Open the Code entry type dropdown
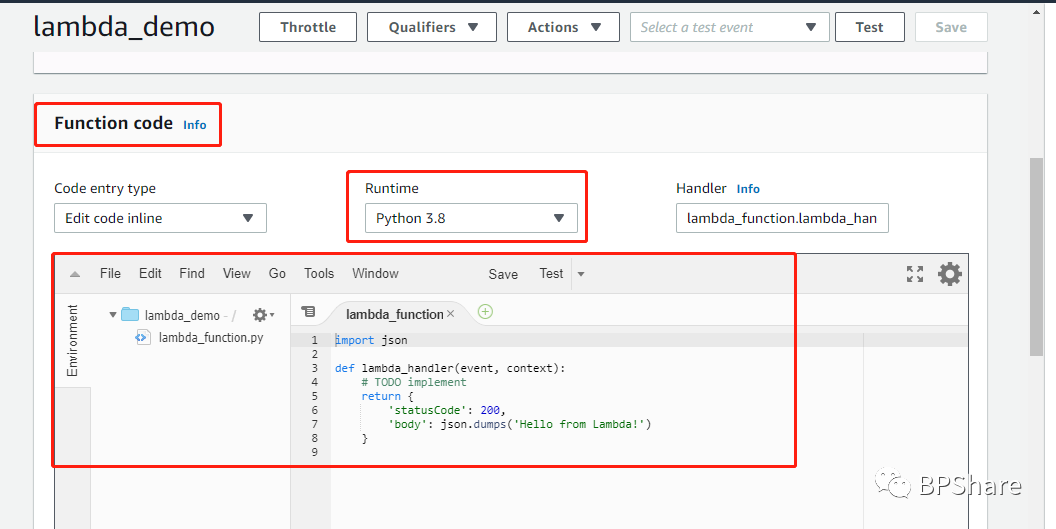This screenshot has height=529, width=1056. 160,218
